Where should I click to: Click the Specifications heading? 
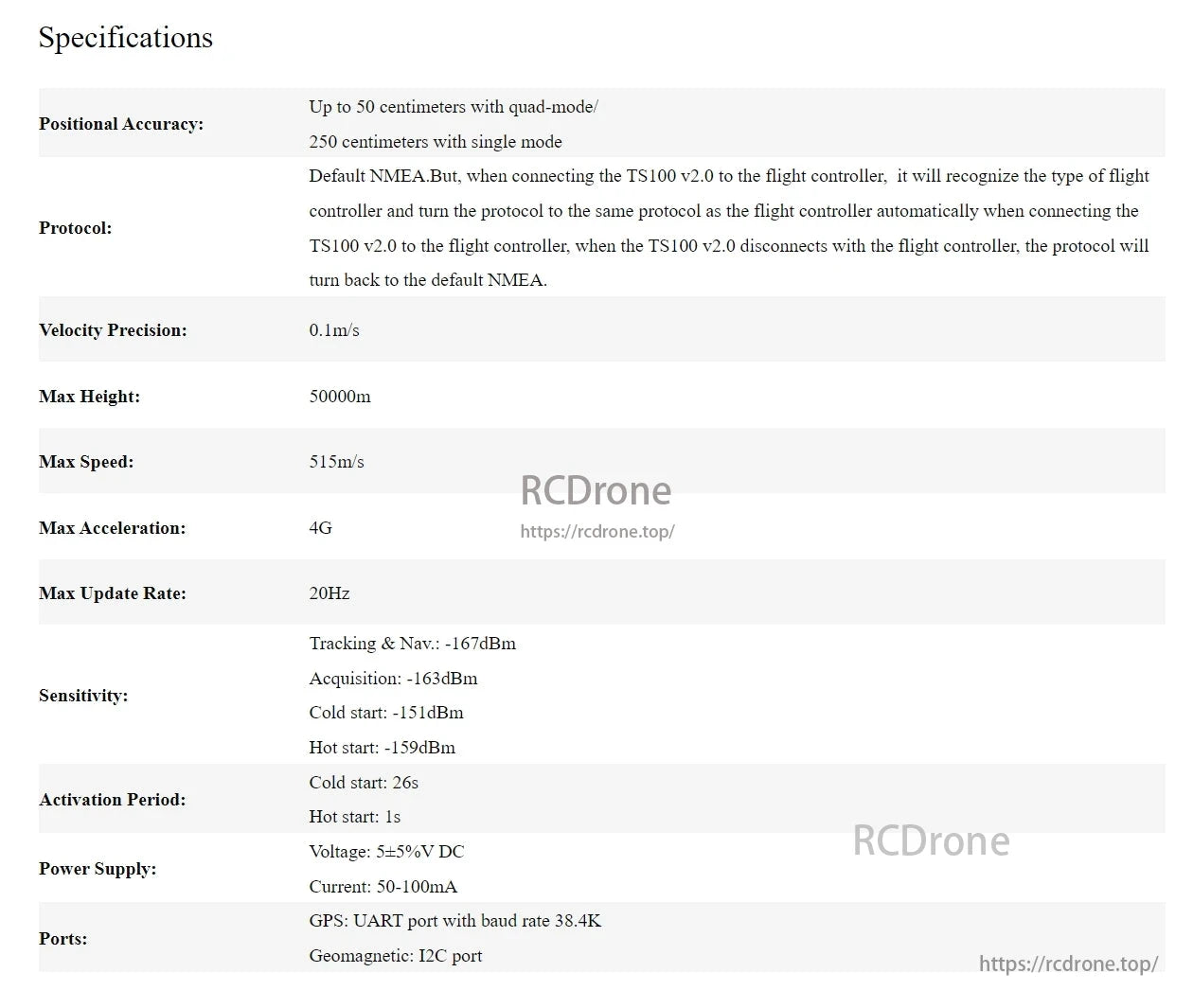[x=125, y=38]
